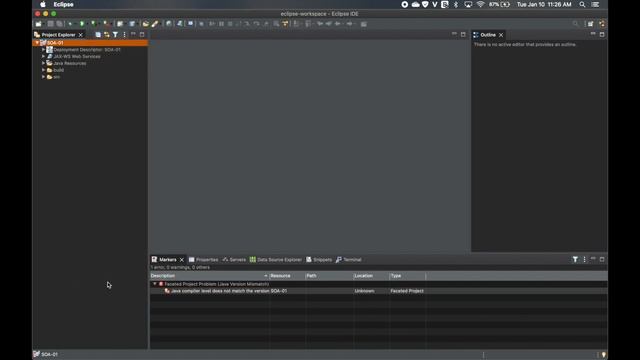Open Project Explorer filter icon
Image resolution: width=640 pixels, height=360 pixels.
tap(116, 35)
